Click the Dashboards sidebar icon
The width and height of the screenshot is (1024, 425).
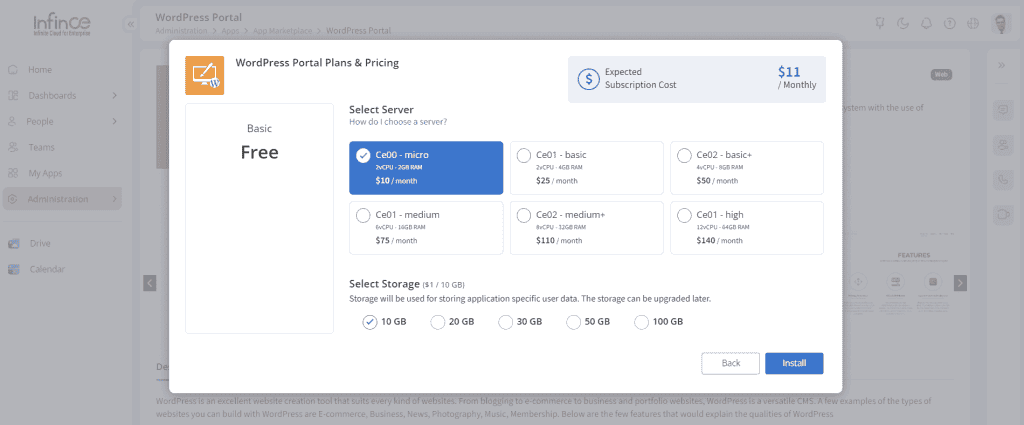[13, 95]
